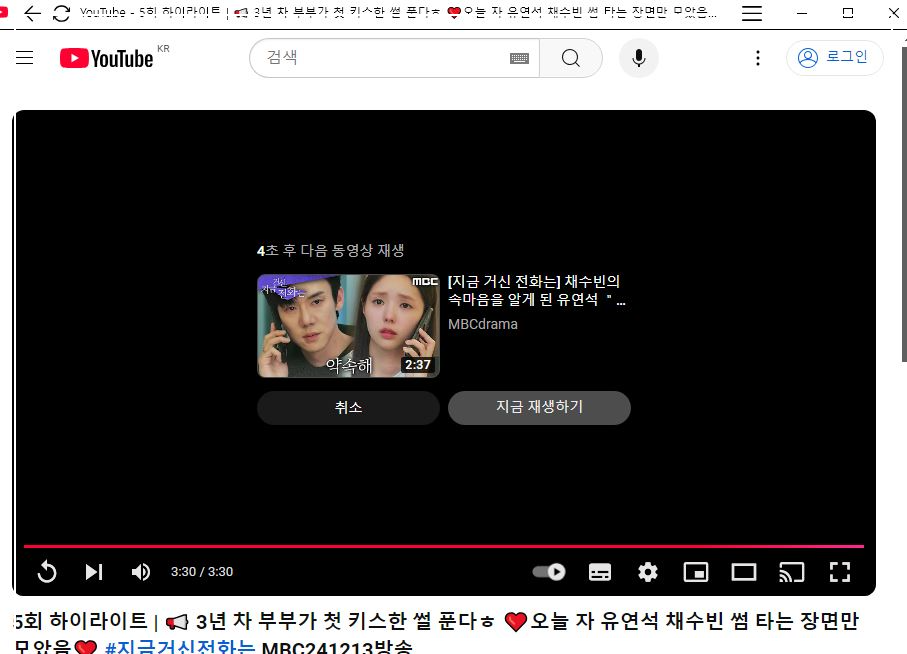Image resolution: width=907 pixels, height=654 pixels.
Task: Reload the page
Action: tap(61, 13)
